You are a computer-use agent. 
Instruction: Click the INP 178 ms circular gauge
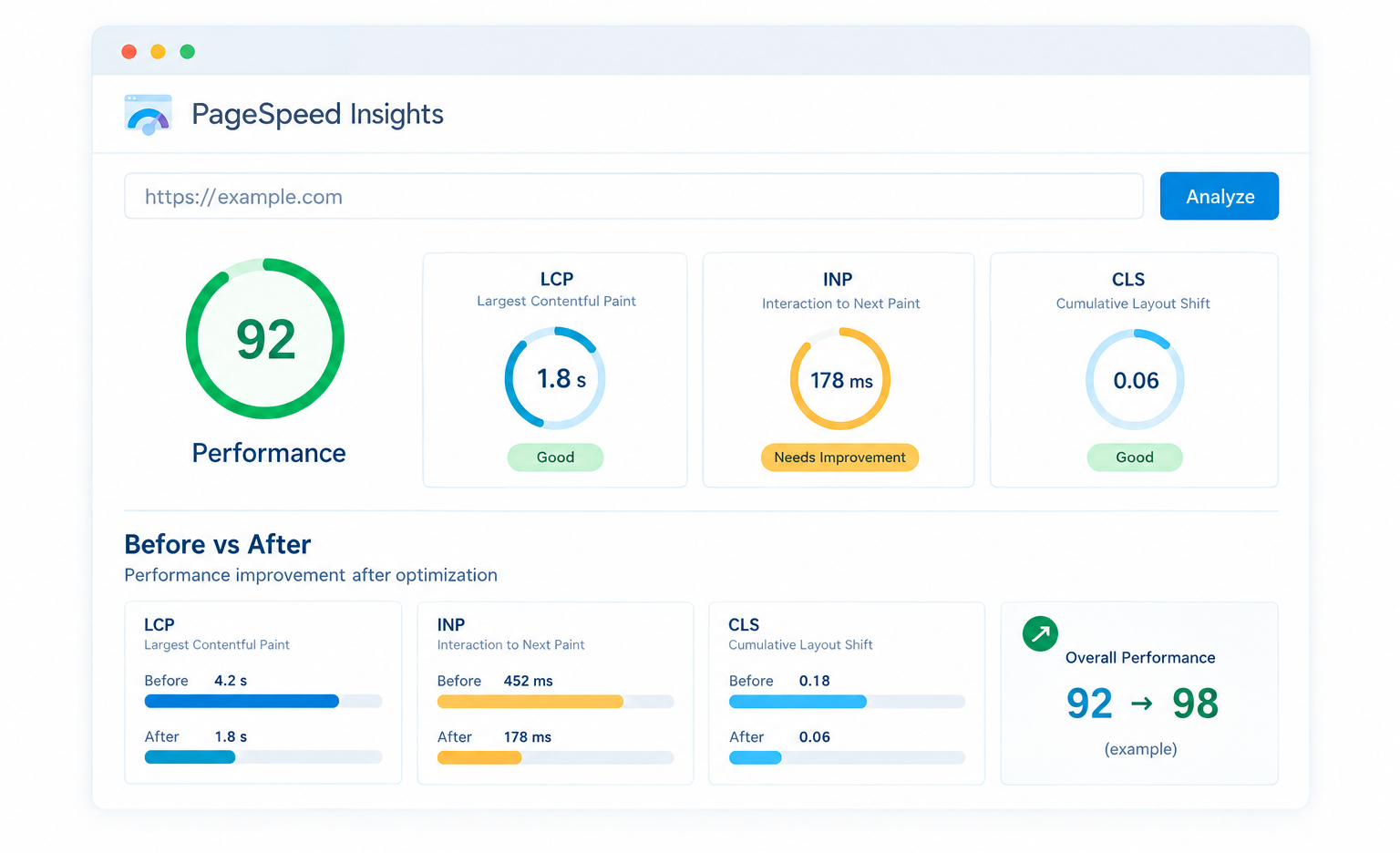coord(840,379)
